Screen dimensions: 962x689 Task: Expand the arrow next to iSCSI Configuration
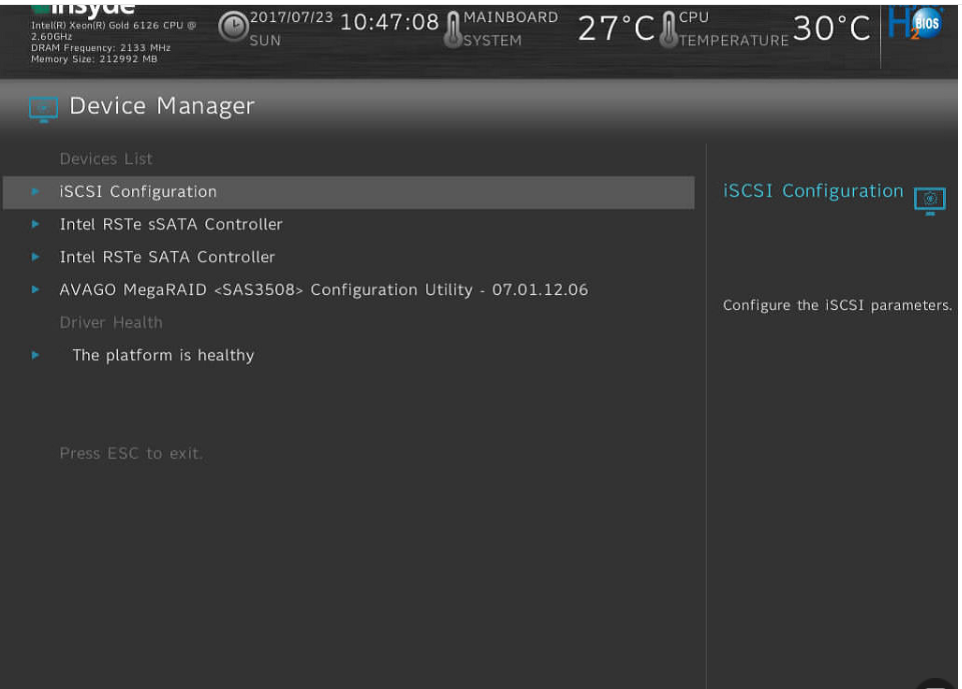click(x=36, y=192)
